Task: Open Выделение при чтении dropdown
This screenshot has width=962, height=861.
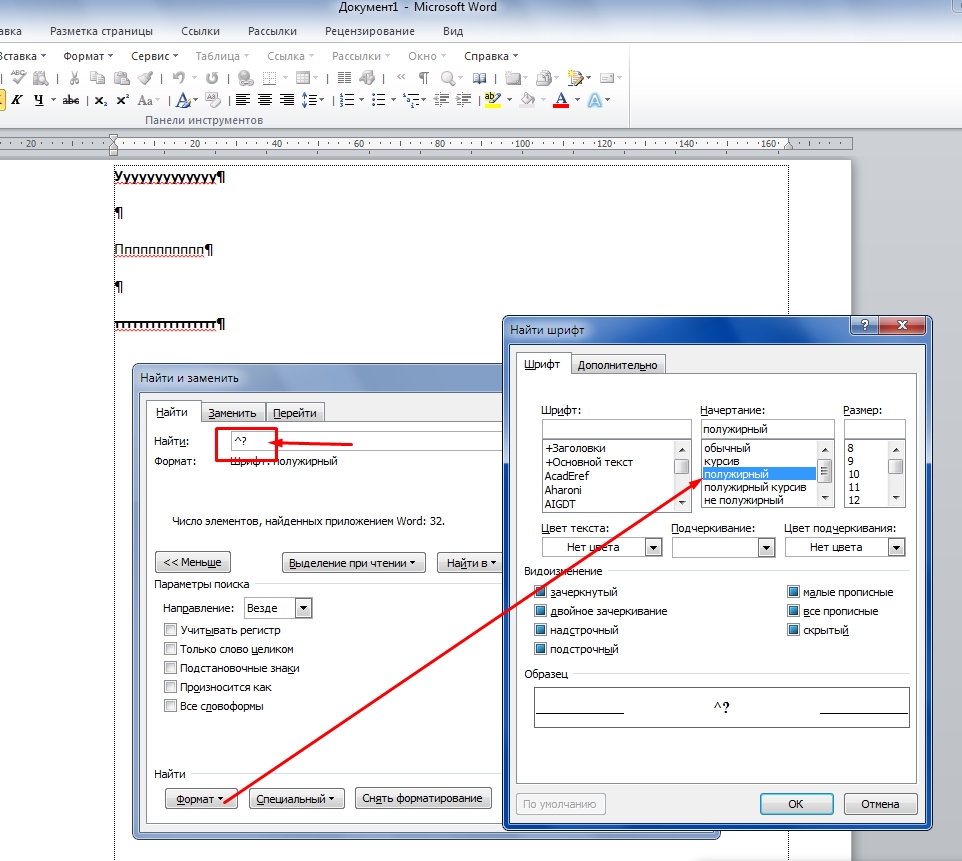Action: pyautogui.click(x=353, y=563)
